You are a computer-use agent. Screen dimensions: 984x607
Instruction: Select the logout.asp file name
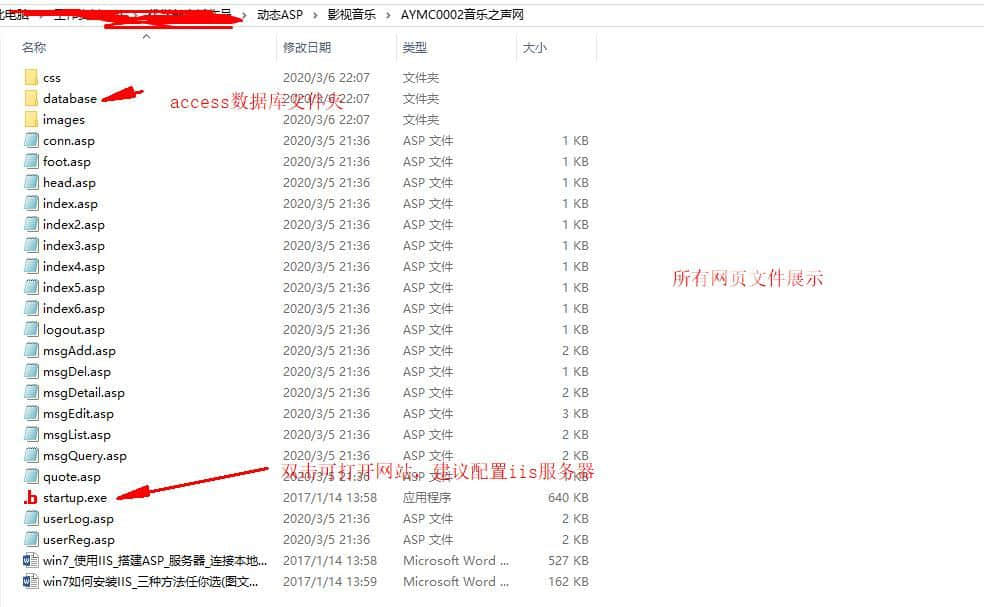73,330
